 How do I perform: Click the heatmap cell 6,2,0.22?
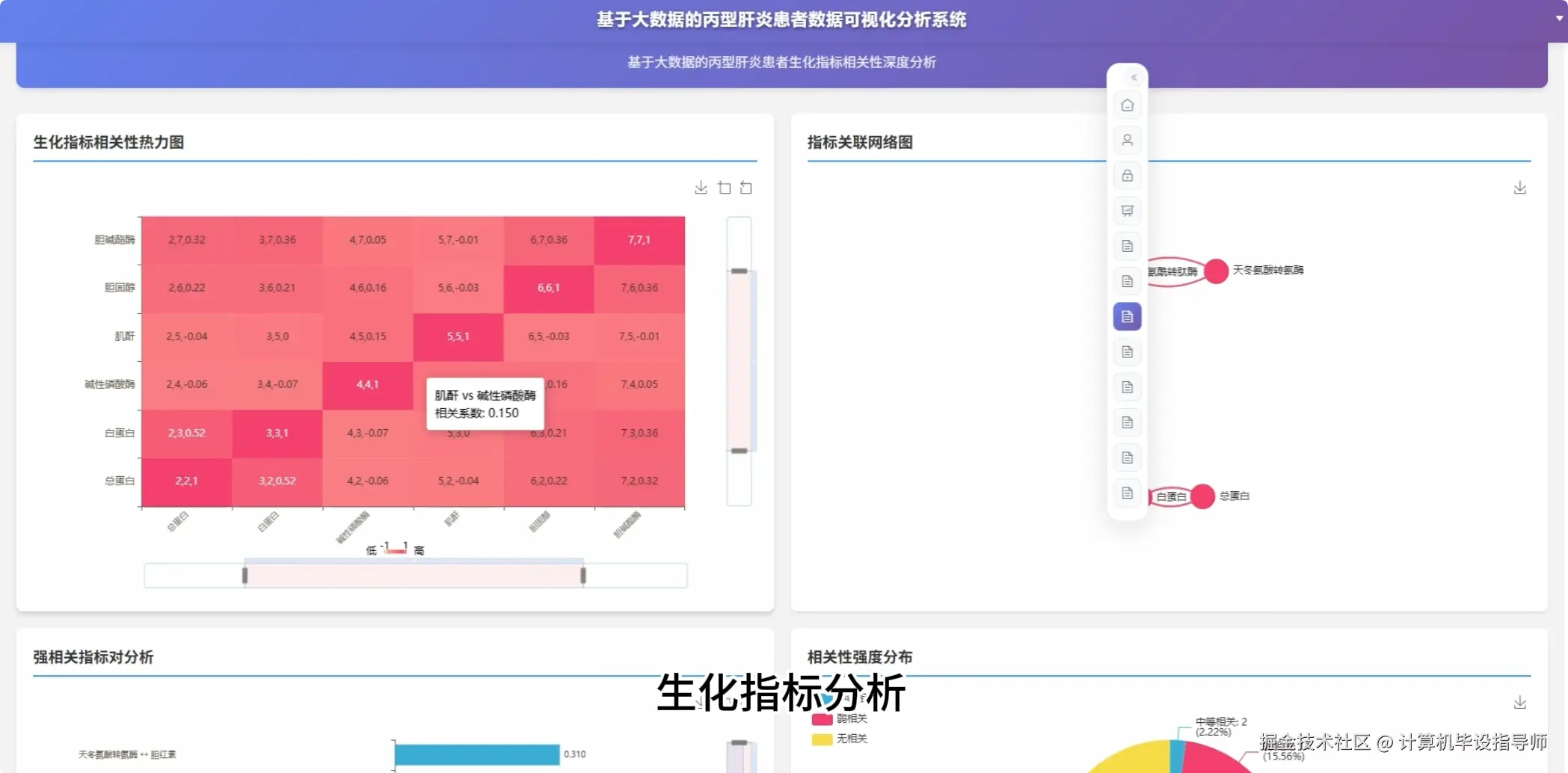(549, 481)
